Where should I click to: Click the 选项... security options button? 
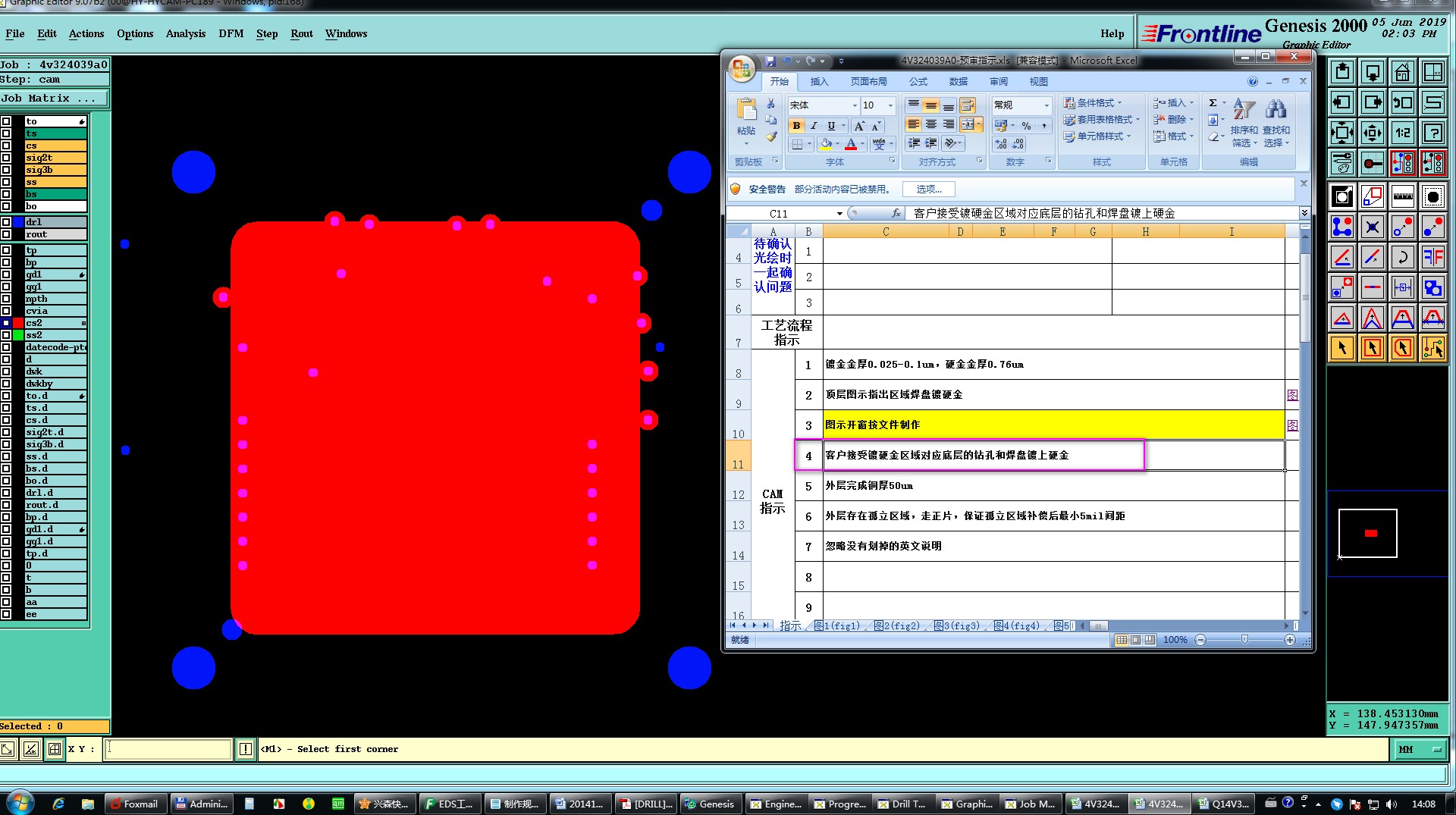pyautogui.click(x=929, y=190)
